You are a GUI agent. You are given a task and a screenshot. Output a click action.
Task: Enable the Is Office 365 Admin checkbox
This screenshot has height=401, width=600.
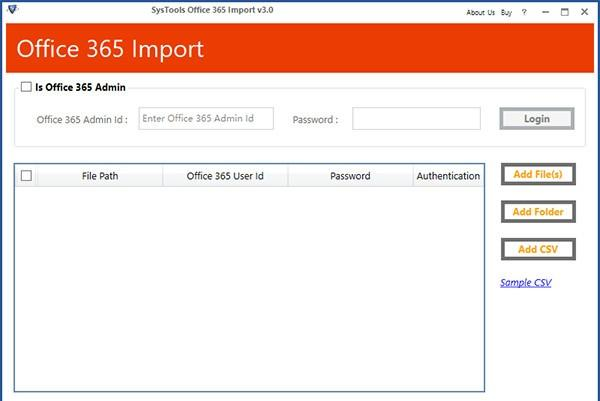click(26, 87)
